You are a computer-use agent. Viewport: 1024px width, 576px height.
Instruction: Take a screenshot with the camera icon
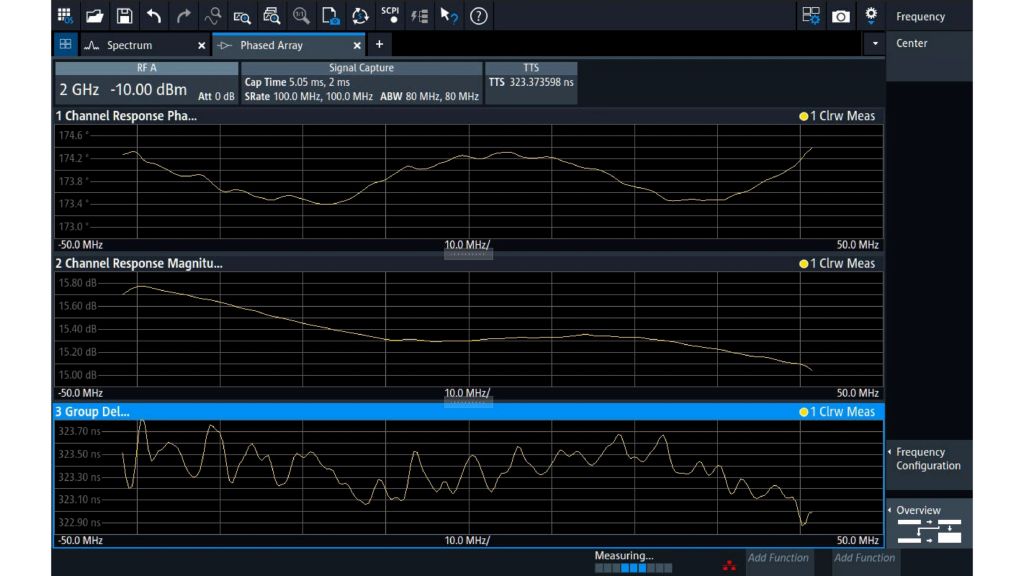[x=841, y=16]
